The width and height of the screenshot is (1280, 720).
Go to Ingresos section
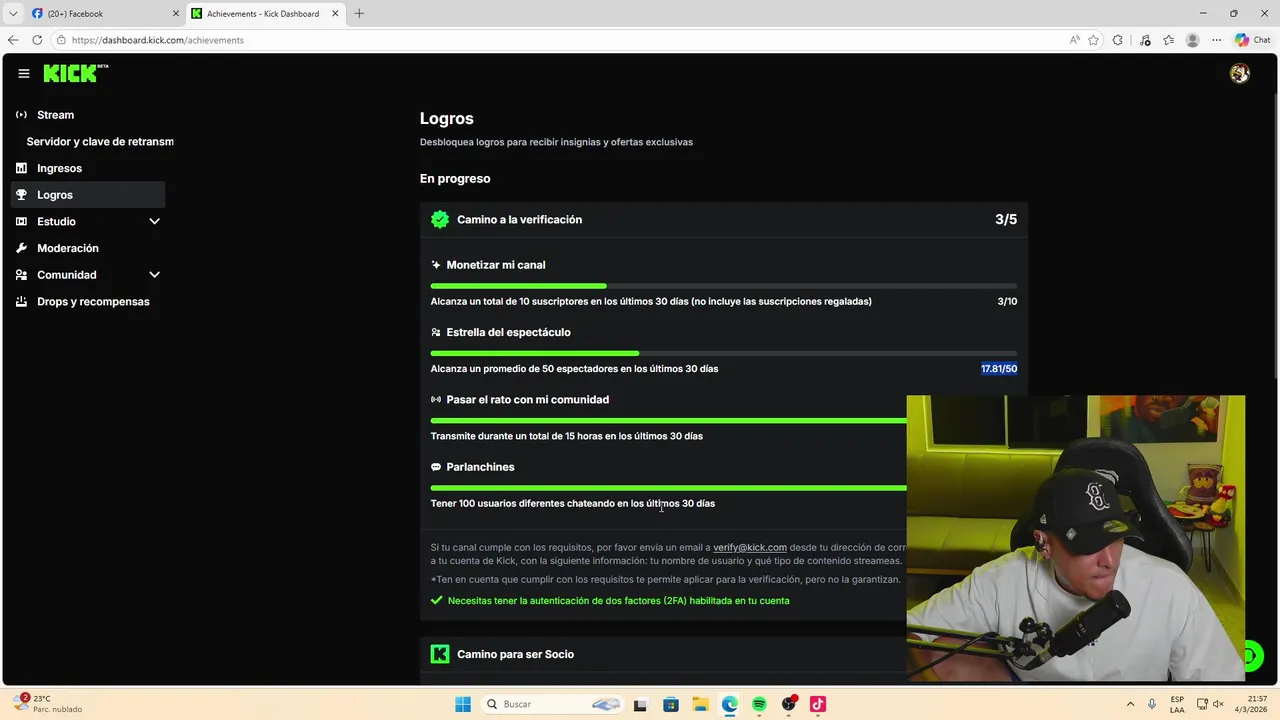click(x=88, y=168)
